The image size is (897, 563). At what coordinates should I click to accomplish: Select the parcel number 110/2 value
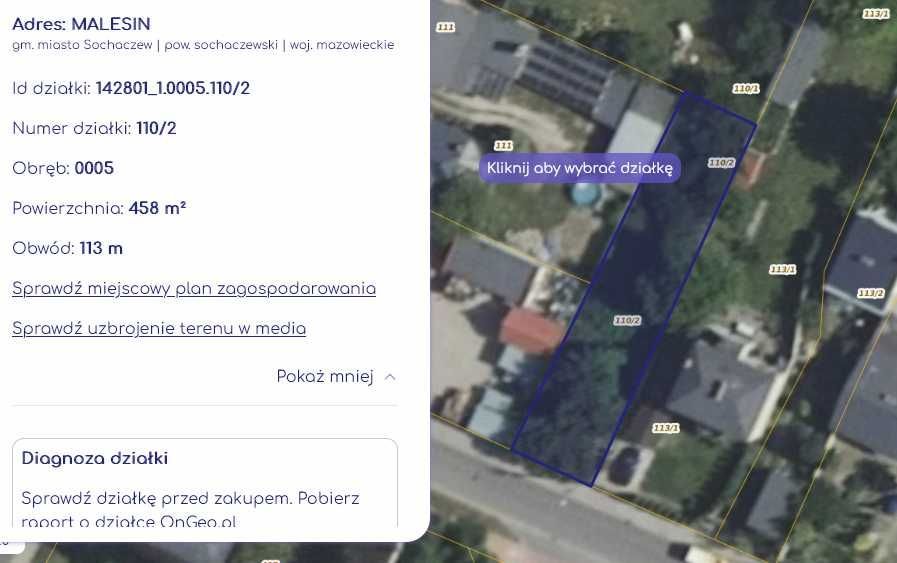pyautogui.click(x=156, y=128)
